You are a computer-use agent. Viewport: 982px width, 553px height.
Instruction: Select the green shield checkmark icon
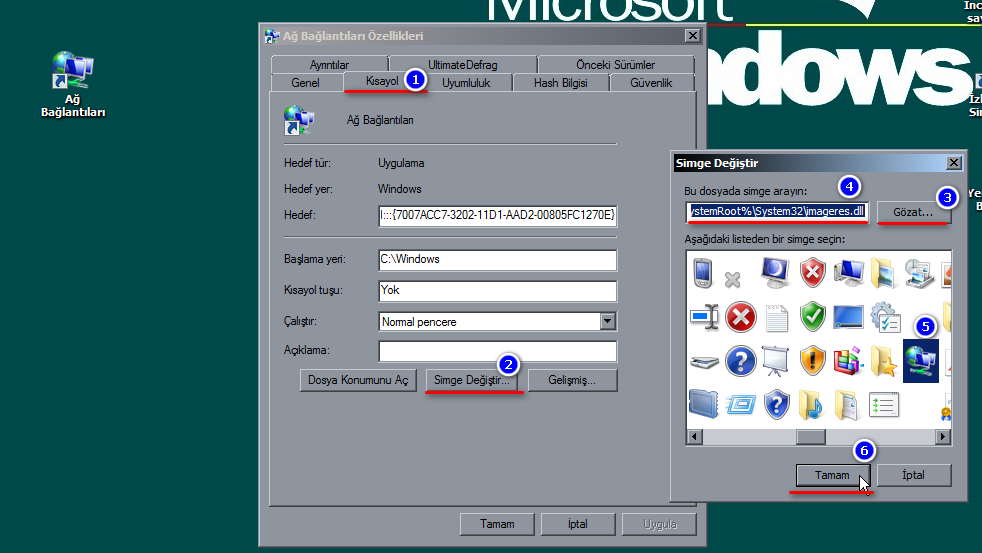[x=812, y=317]
